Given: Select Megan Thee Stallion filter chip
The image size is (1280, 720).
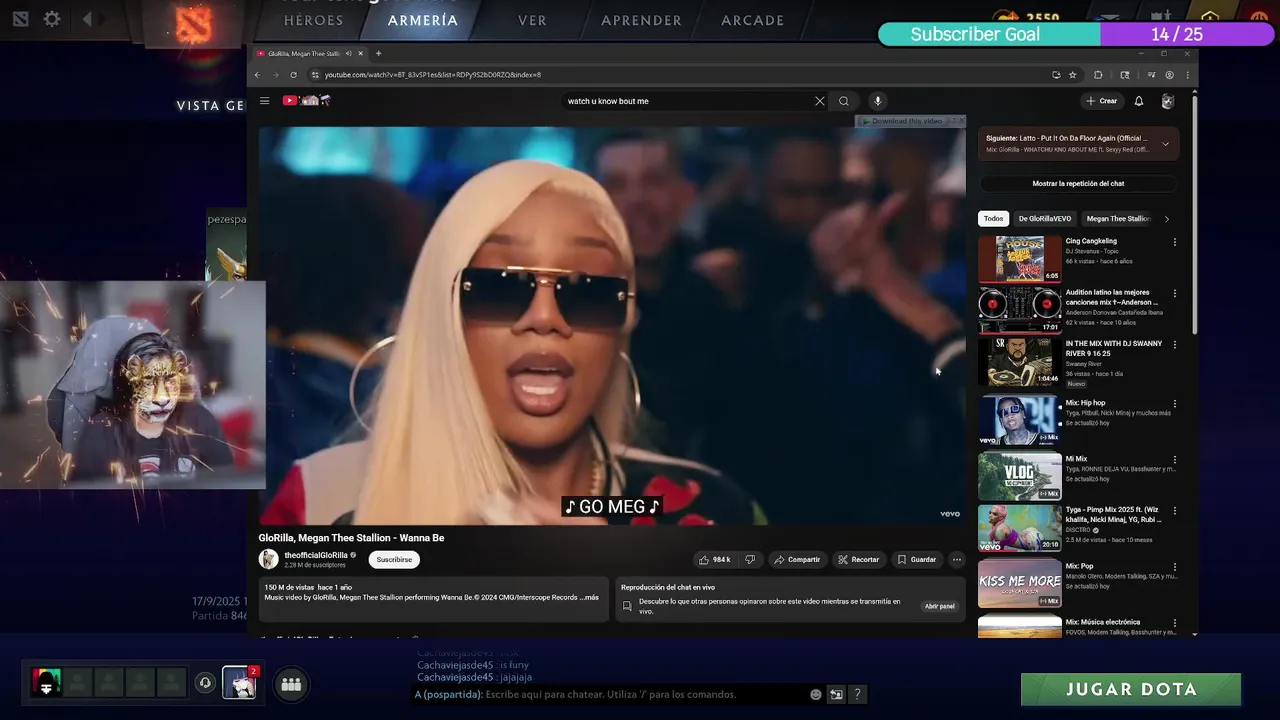Looking at the screenshot, I should (x=1118, y=218).
